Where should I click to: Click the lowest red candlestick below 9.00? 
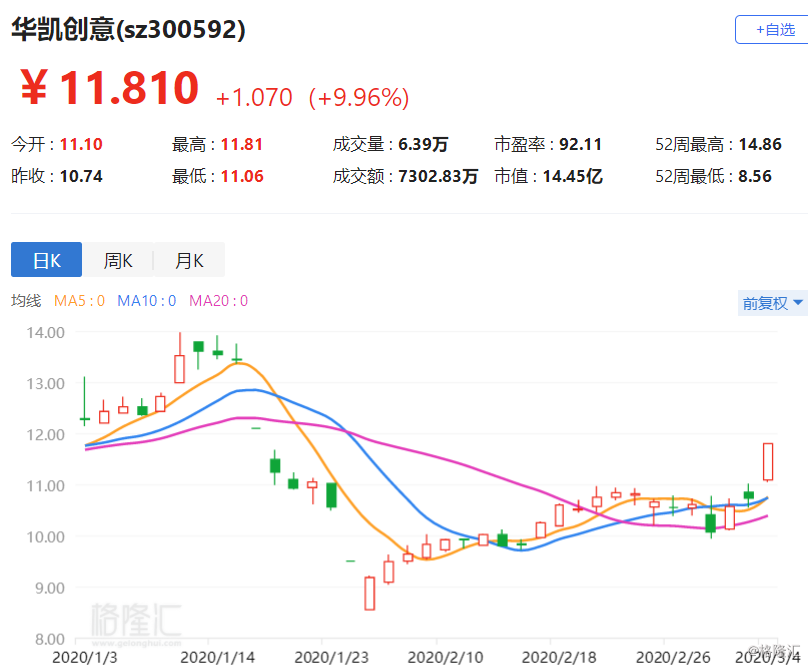pos(369,592)
